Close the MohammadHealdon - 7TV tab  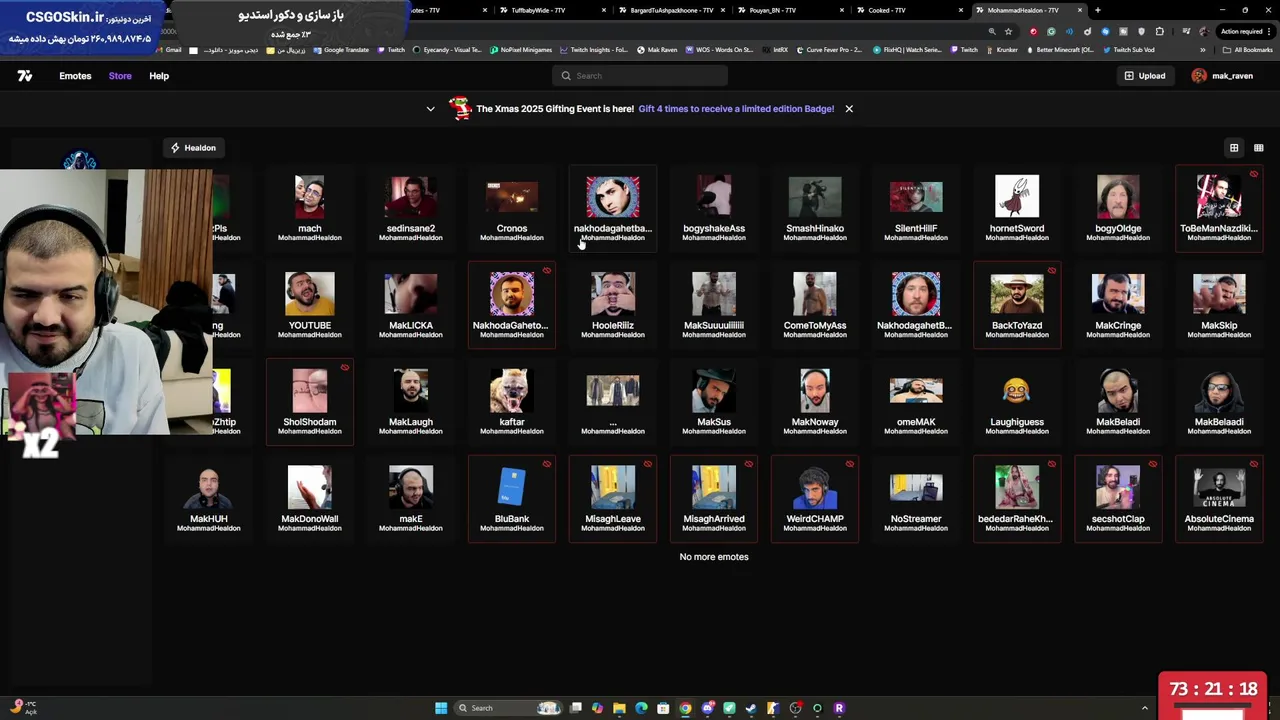click(x=1079, y=10)
